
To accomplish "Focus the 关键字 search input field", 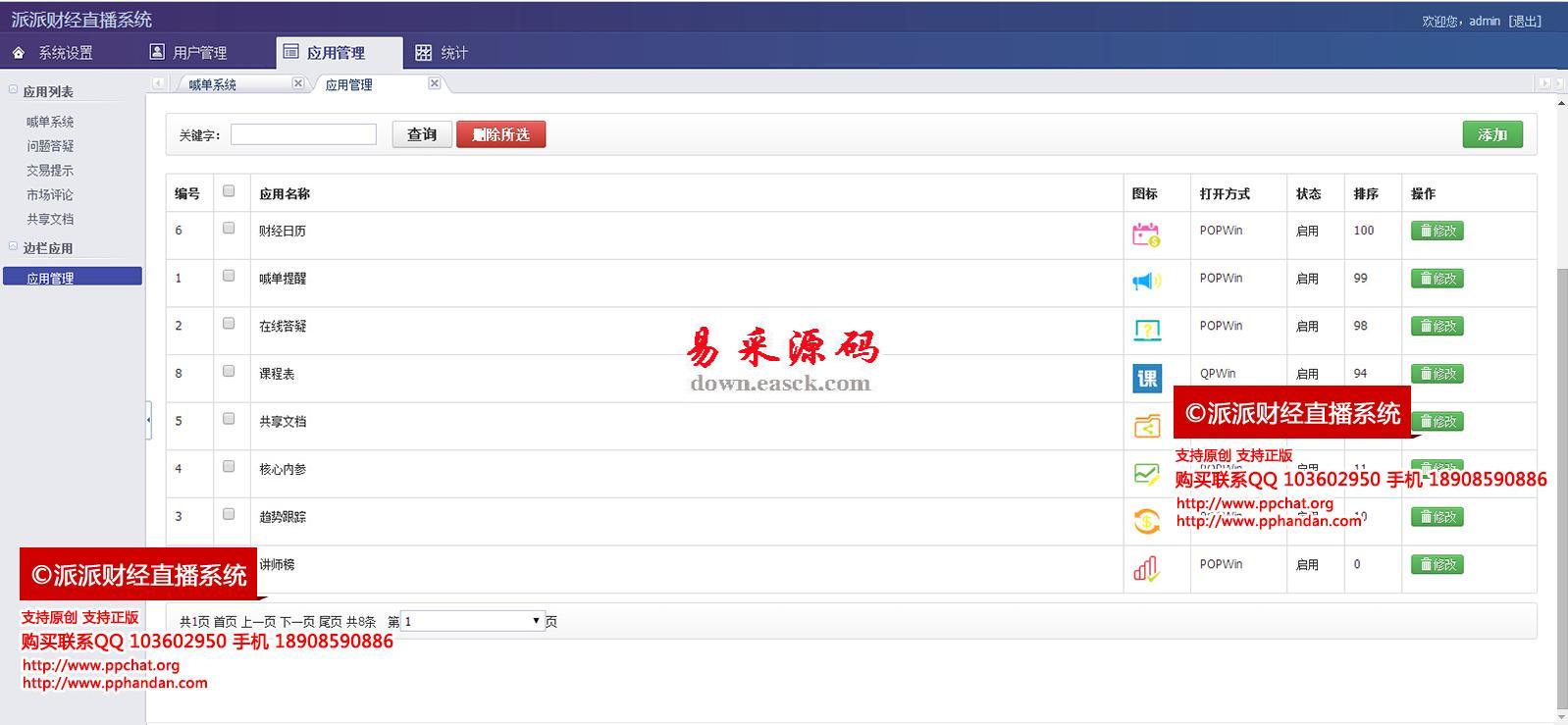I will click(303, 134).
